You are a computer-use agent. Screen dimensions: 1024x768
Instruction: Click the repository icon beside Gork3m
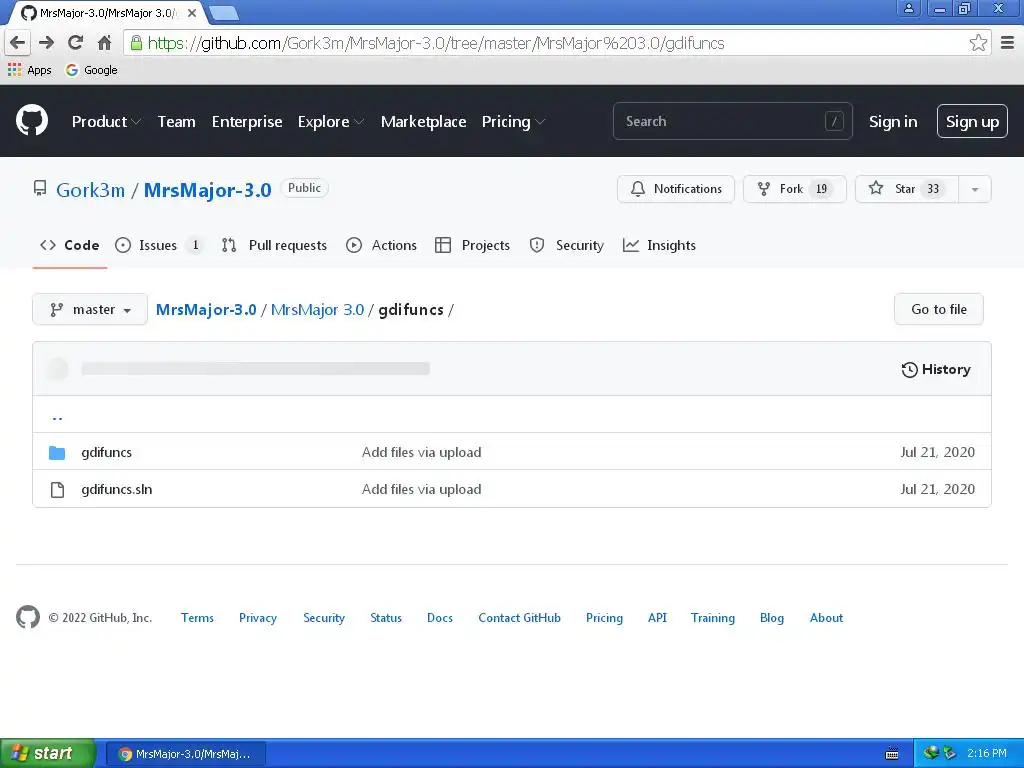click(40, 189)
